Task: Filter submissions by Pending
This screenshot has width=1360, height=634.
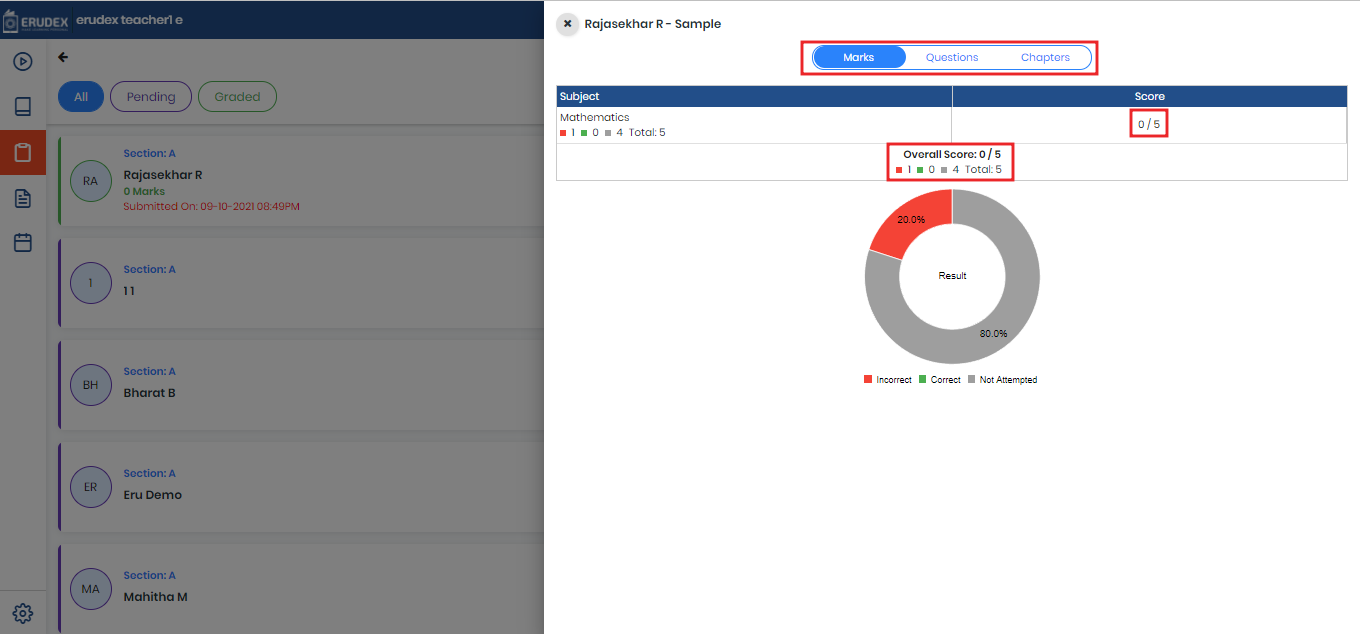Action: [x=150, y=97]
